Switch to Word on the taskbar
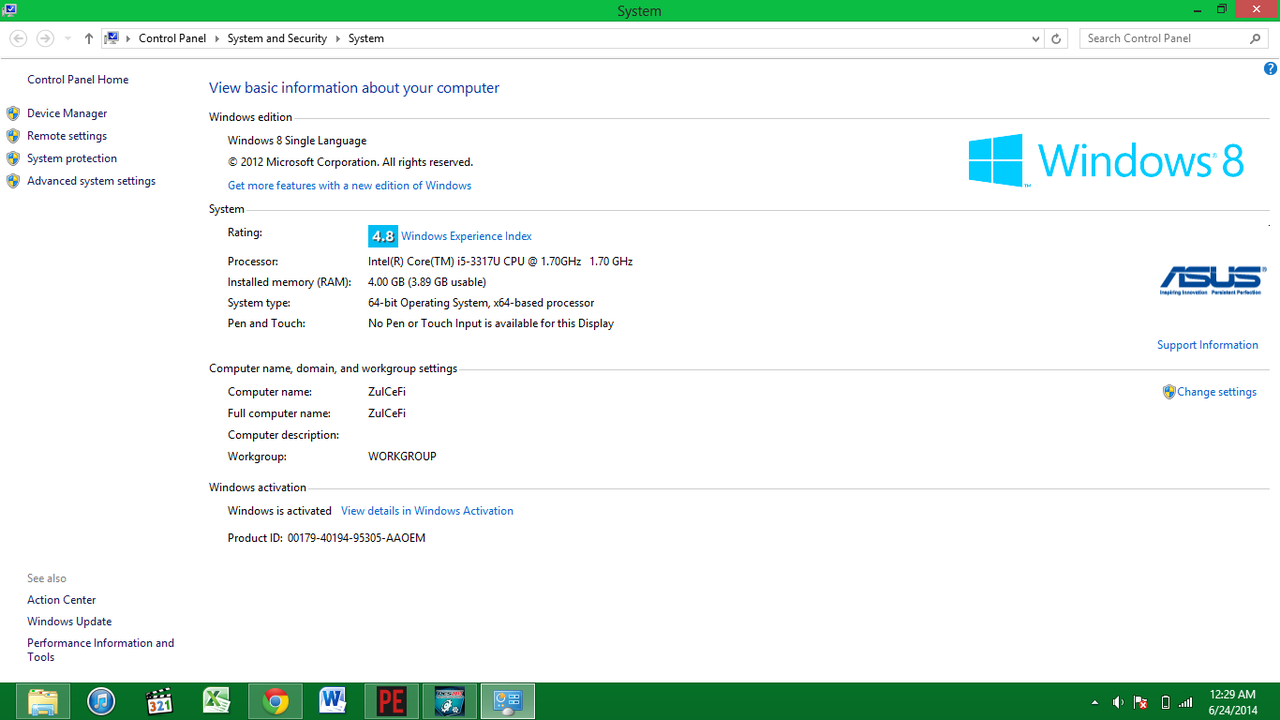1280x720 pixels. tap(333, 701)
